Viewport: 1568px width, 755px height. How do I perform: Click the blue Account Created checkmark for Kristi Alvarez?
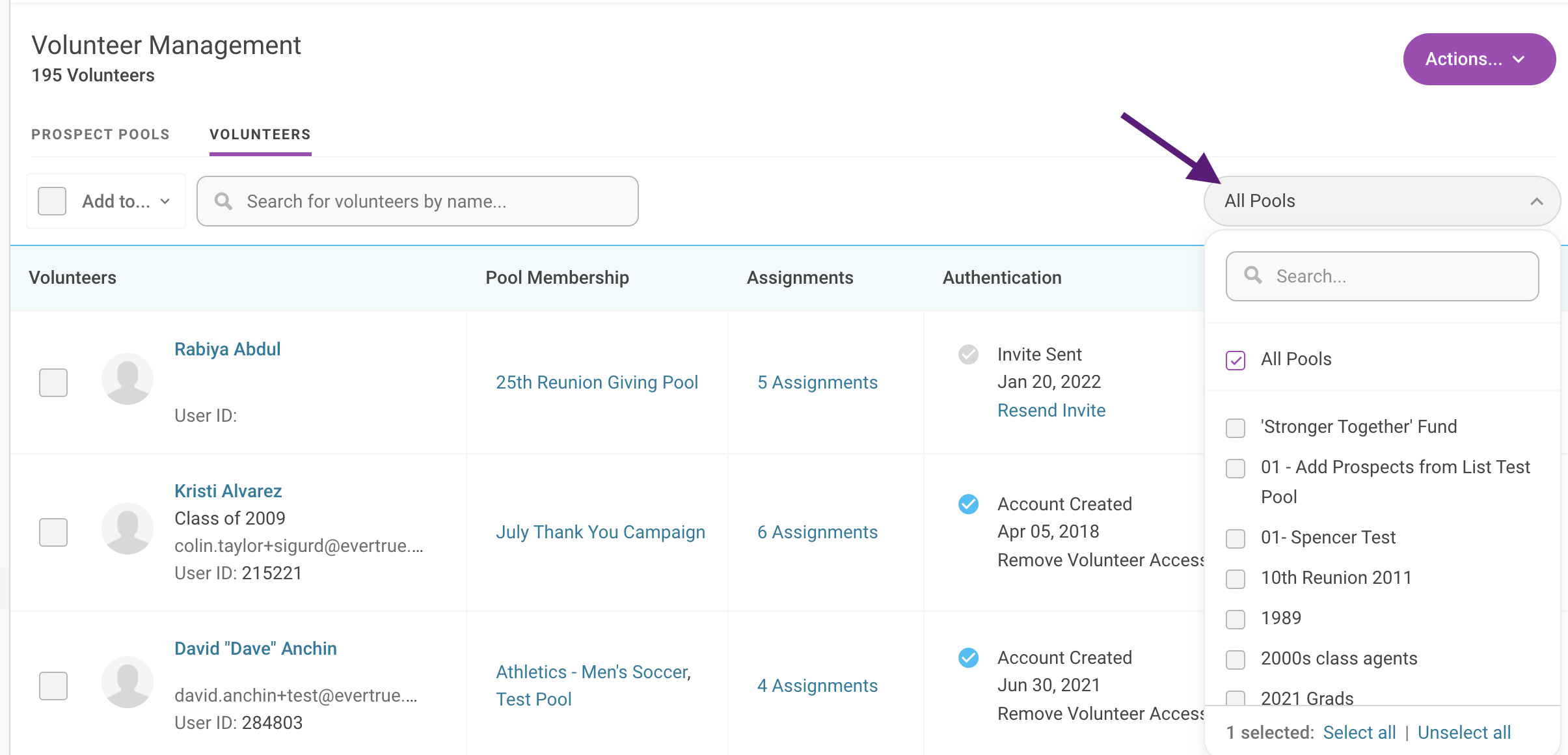click(968, 504)
